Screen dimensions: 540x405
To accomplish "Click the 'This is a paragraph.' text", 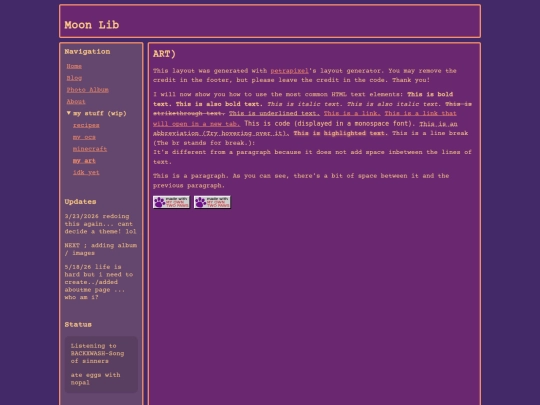I will (x=191, y=176).
